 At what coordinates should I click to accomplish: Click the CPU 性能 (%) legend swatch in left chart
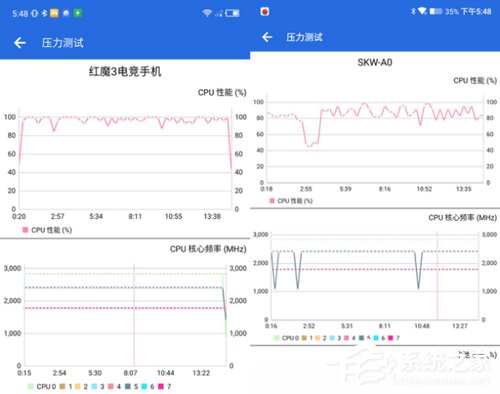click(25, 230)
